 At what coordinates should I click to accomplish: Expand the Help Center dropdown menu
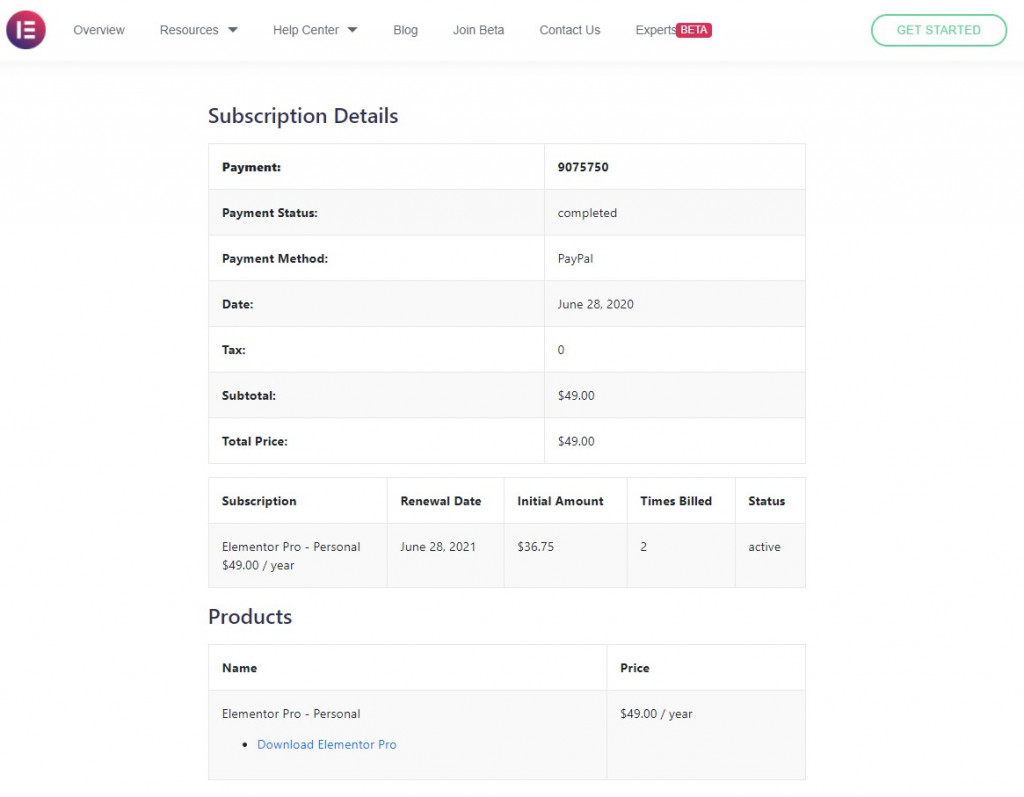pos(306,30)
